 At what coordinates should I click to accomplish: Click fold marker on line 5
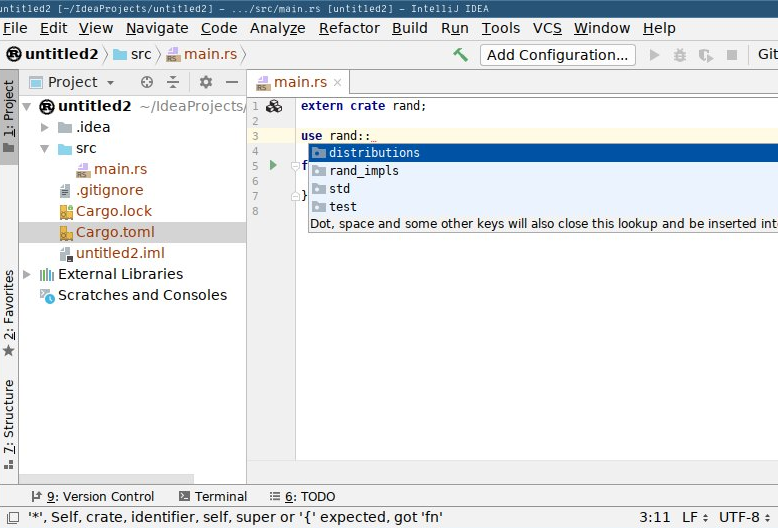pyautogui.click(x=295, y=166)
